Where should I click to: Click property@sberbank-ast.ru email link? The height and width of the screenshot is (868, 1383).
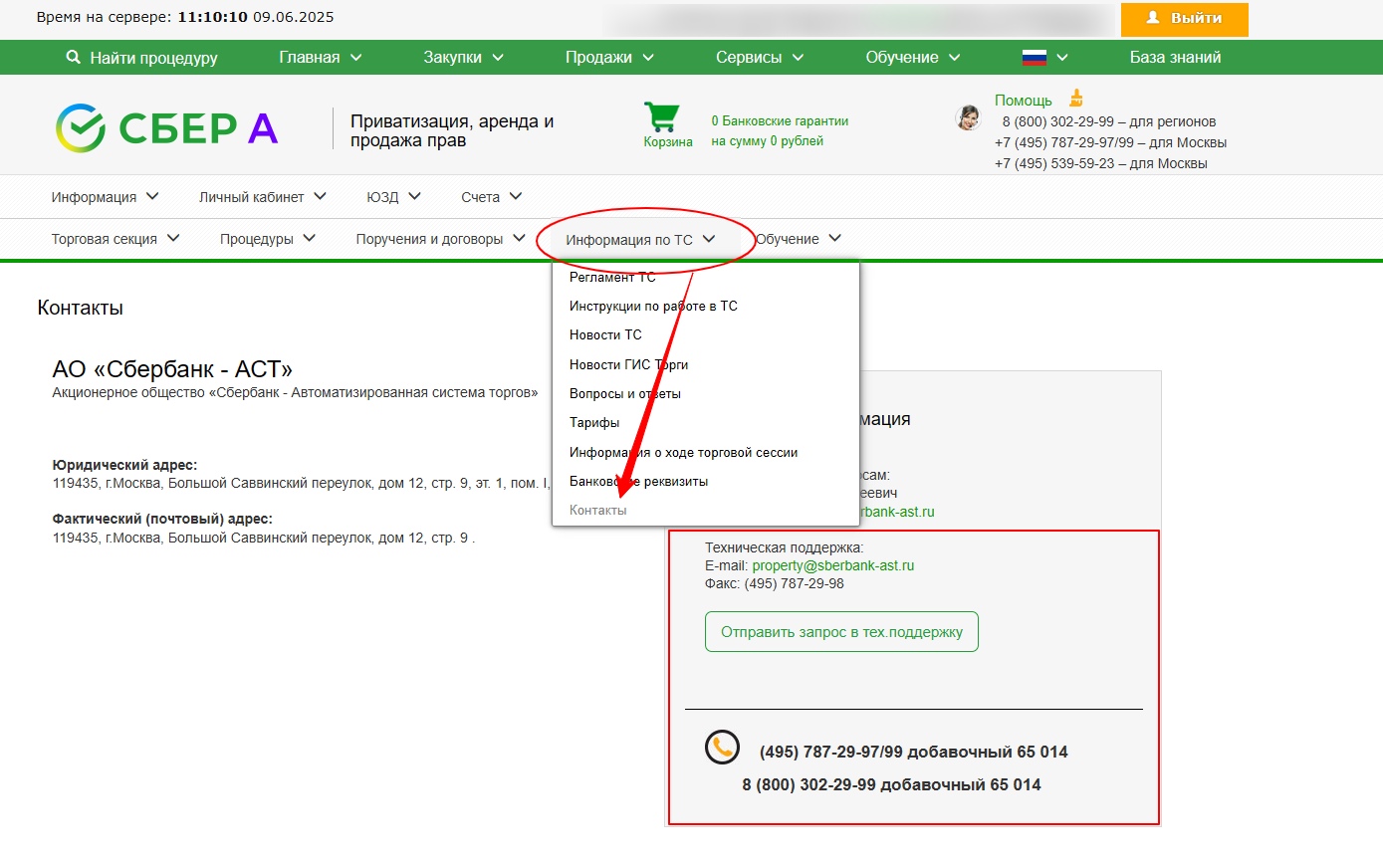point(832,565)
